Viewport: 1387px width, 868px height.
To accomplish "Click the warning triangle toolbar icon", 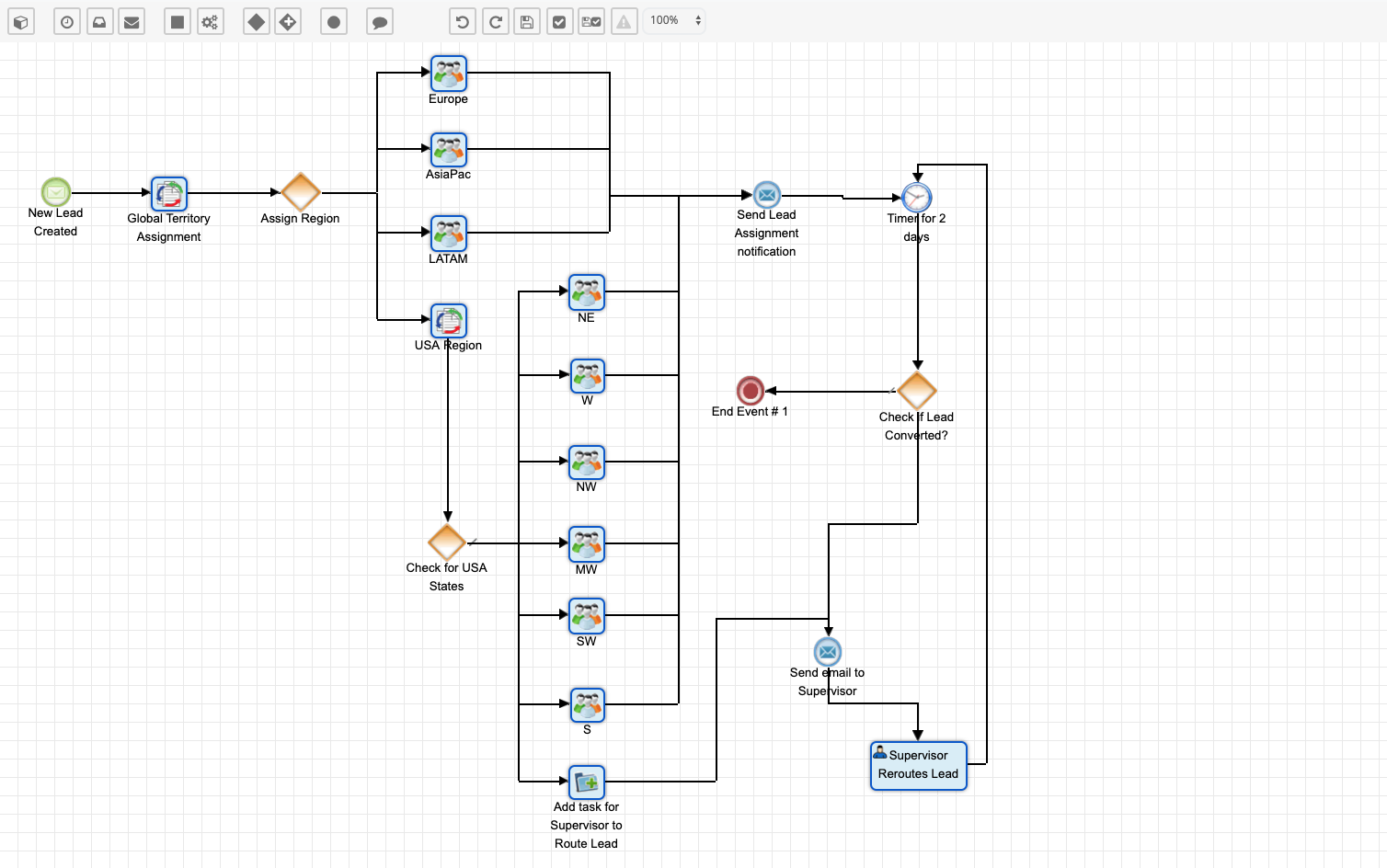I will point(624,22).
